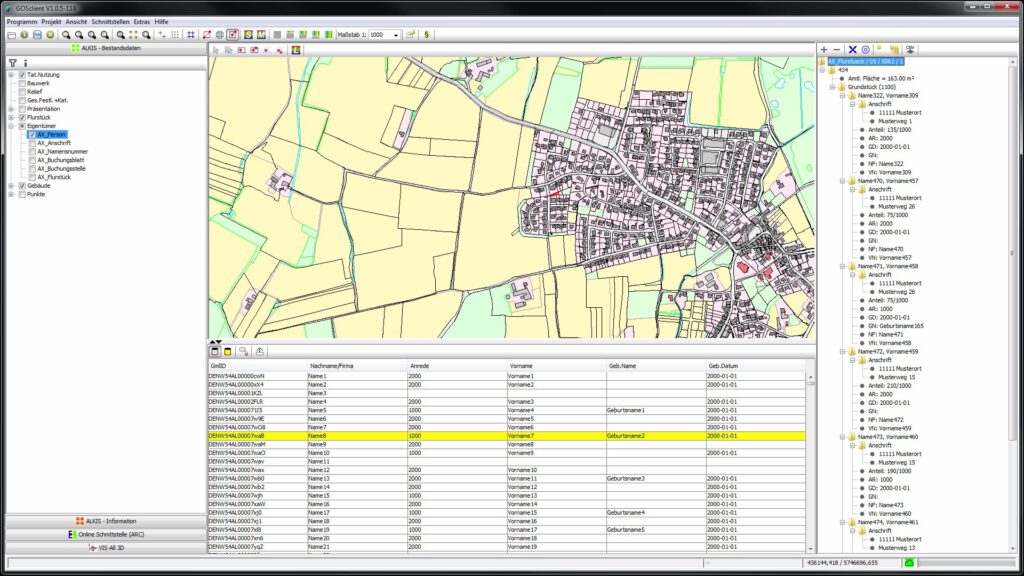Screen dimensions: 1024x576
Task: Click the info icon beside the filter
Action: tap(25, 62)
